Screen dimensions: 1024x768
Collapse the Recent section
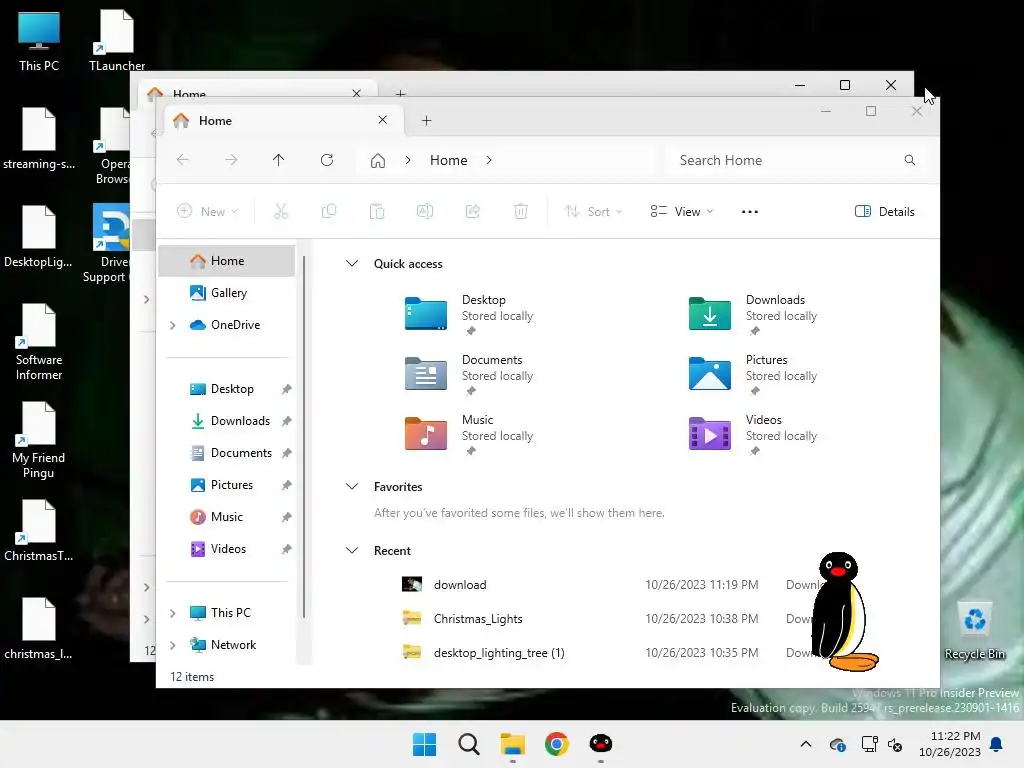click(352, 551)
